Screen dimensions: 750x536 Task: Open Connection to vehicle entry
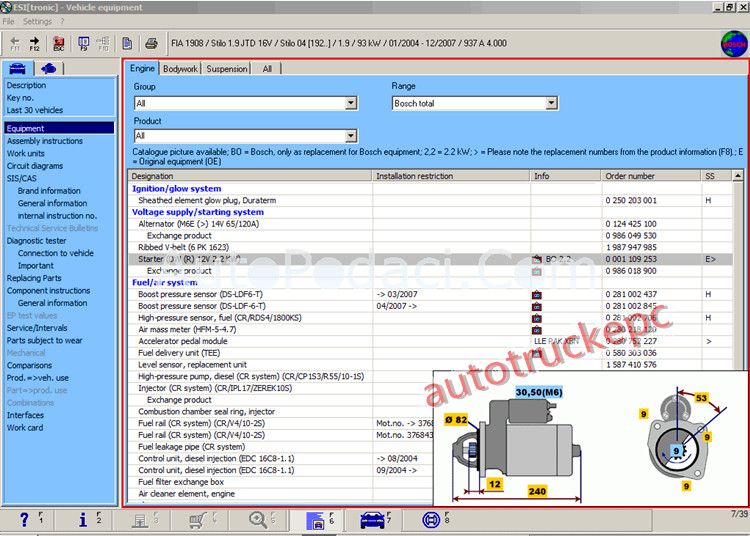point(55,253)
